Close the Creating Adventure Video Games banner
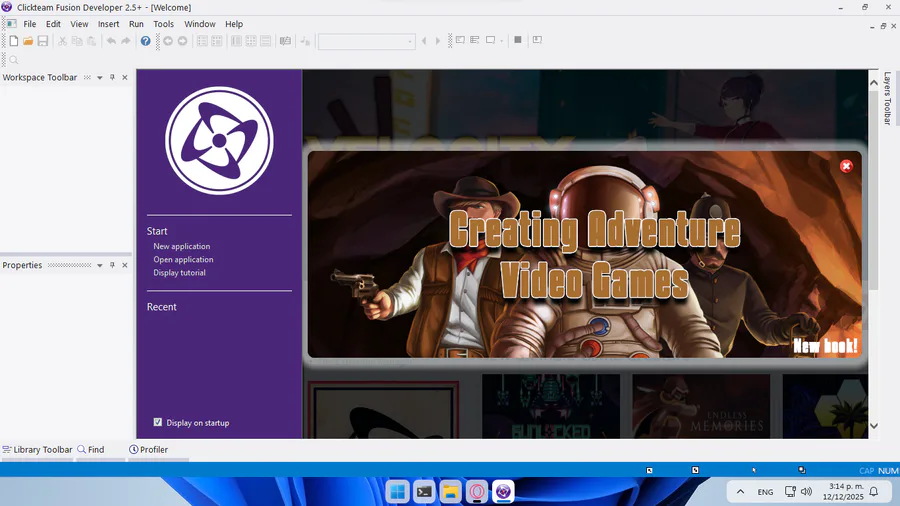900x506 pixels. [x=846, y=166]
